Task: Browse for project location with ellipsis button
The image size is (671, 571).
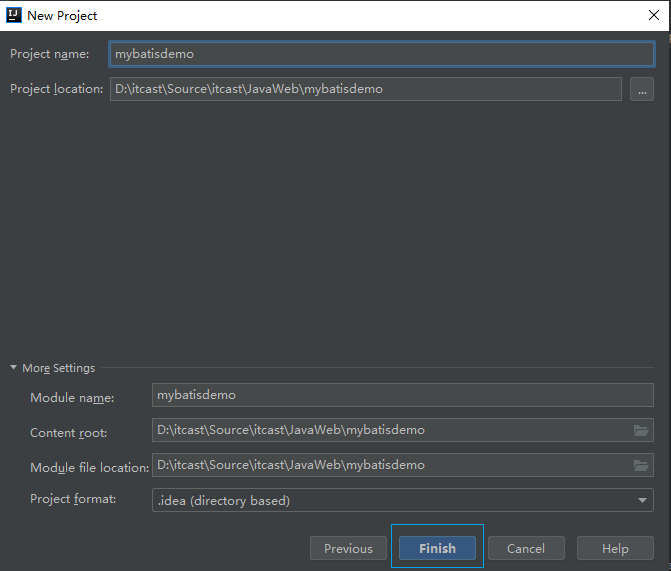Action: pyautogui.click(x=641, y=89)
